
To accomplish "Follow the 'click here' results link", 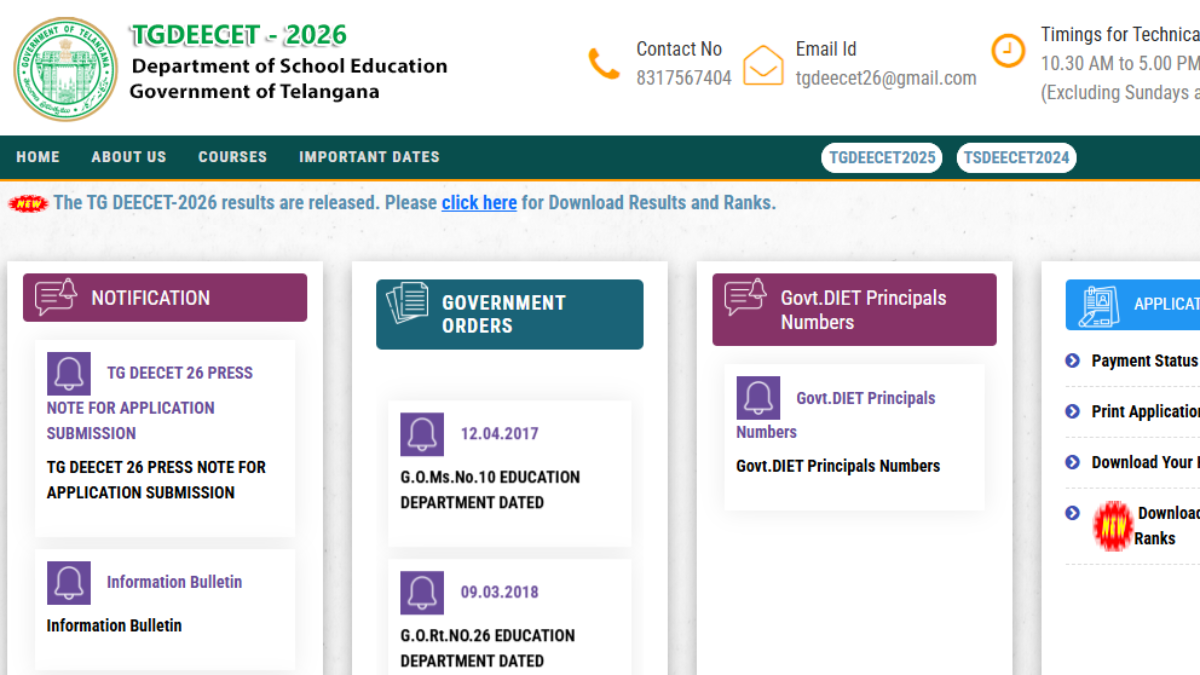I will point(479,203).
